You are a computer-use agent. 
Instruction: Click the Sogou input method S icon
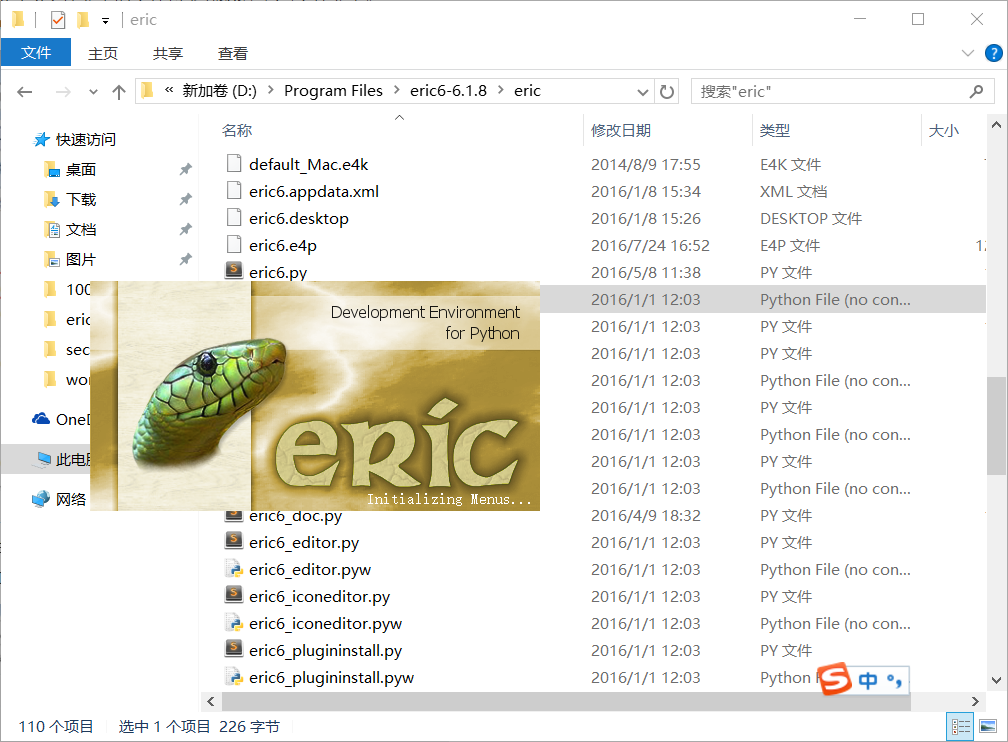pos(835,680)
